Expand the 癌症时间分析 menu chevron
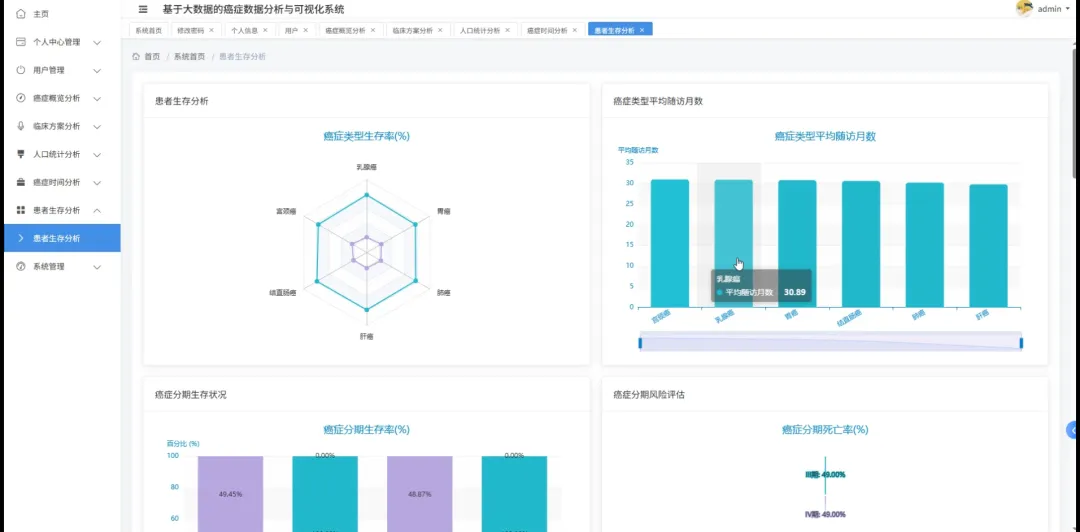Viewport: 1080px width, 532px height. pos(97,183)
